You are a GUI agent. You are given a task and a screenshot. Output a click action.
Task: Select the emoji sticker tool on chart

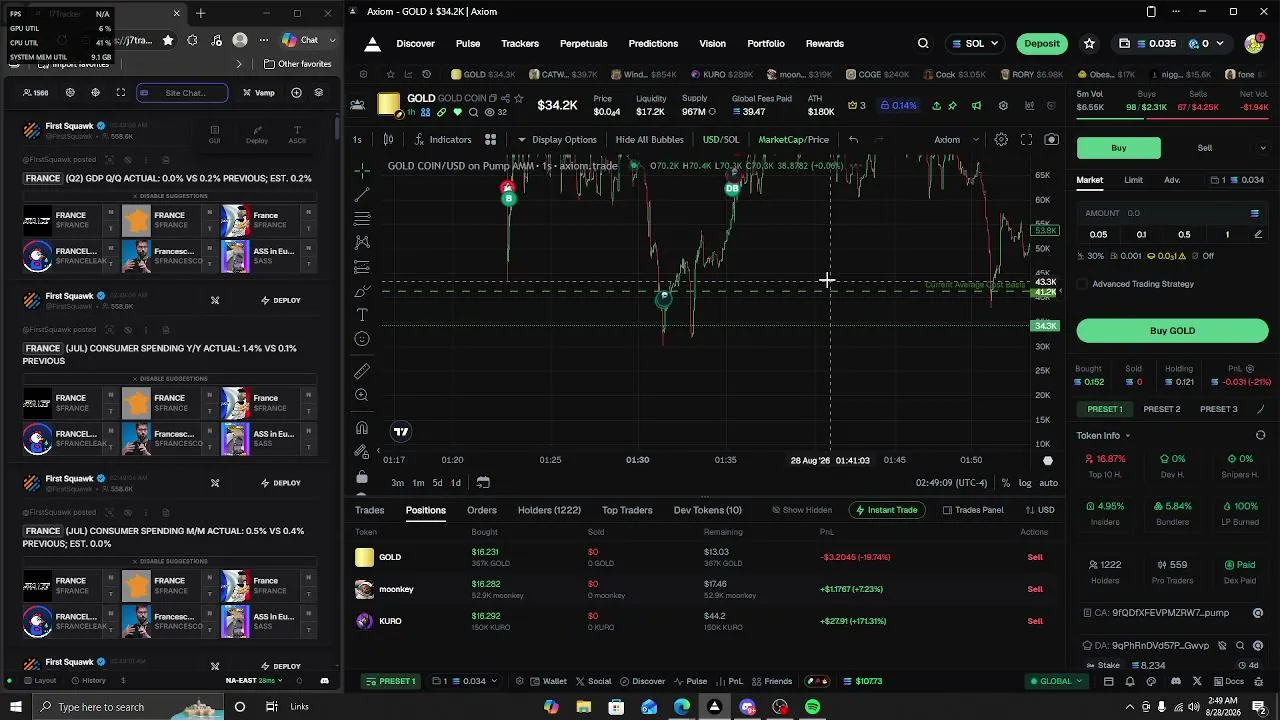tap(362, 339)
